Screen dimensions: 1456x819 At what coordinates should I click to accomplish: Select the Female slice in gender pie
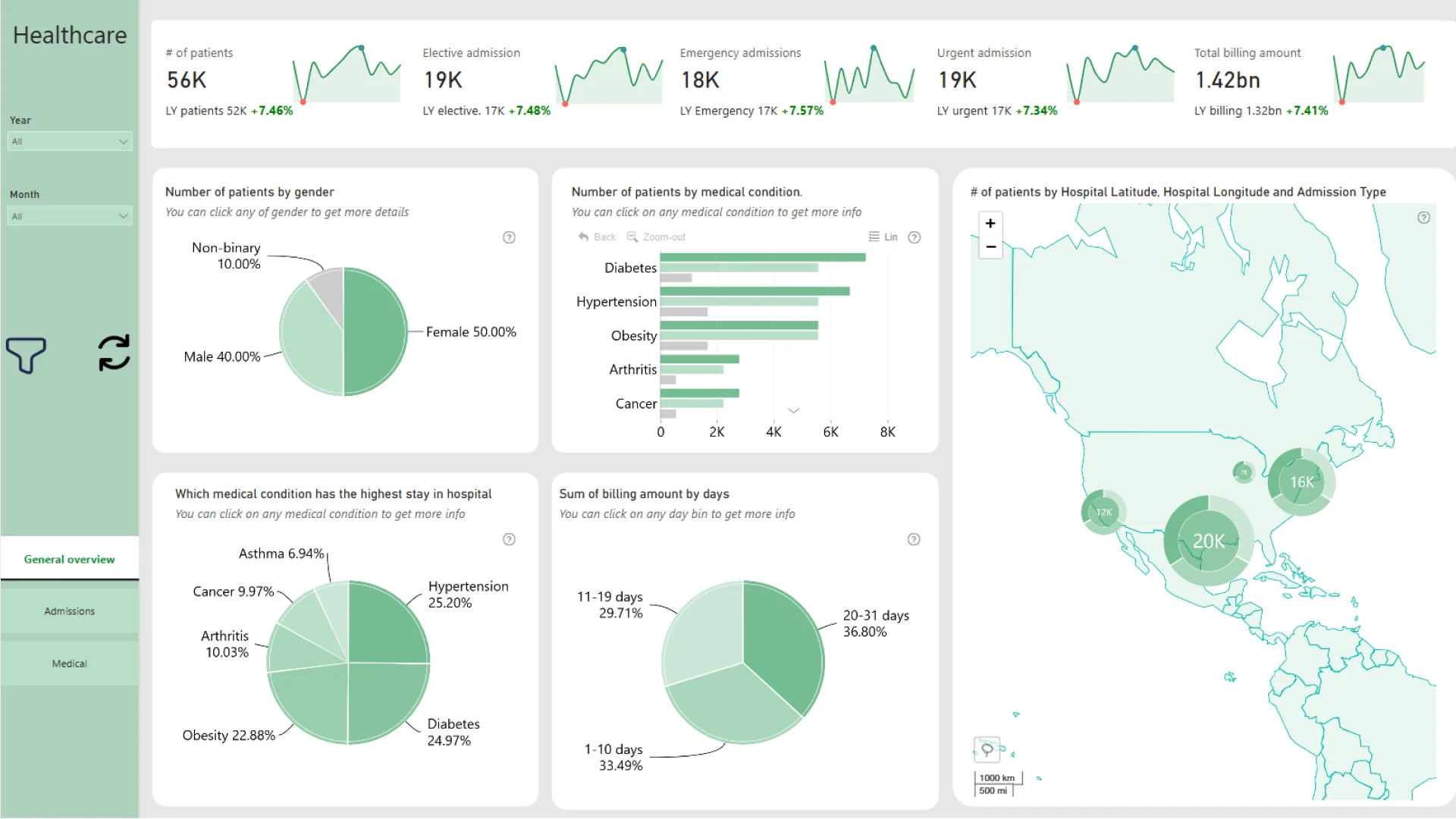tap(375, 331)
